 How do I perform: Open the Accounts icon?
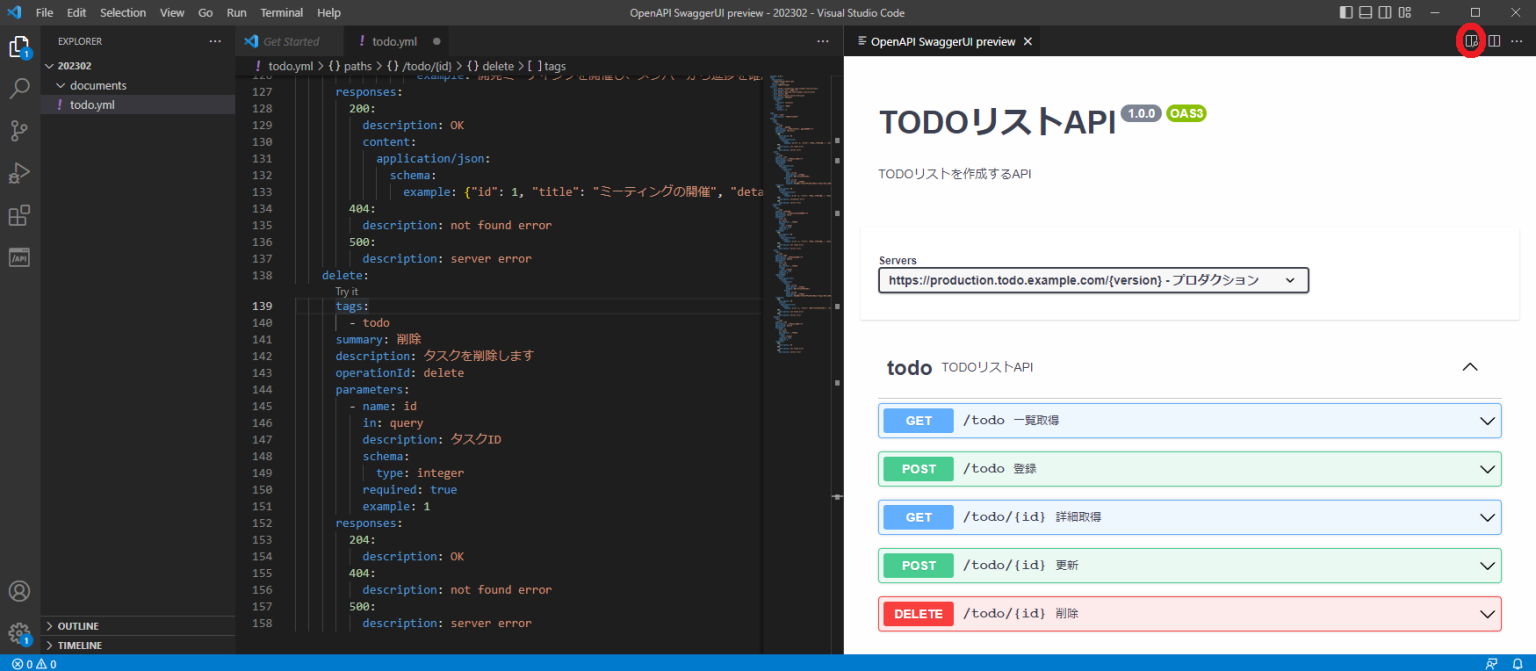20,591
